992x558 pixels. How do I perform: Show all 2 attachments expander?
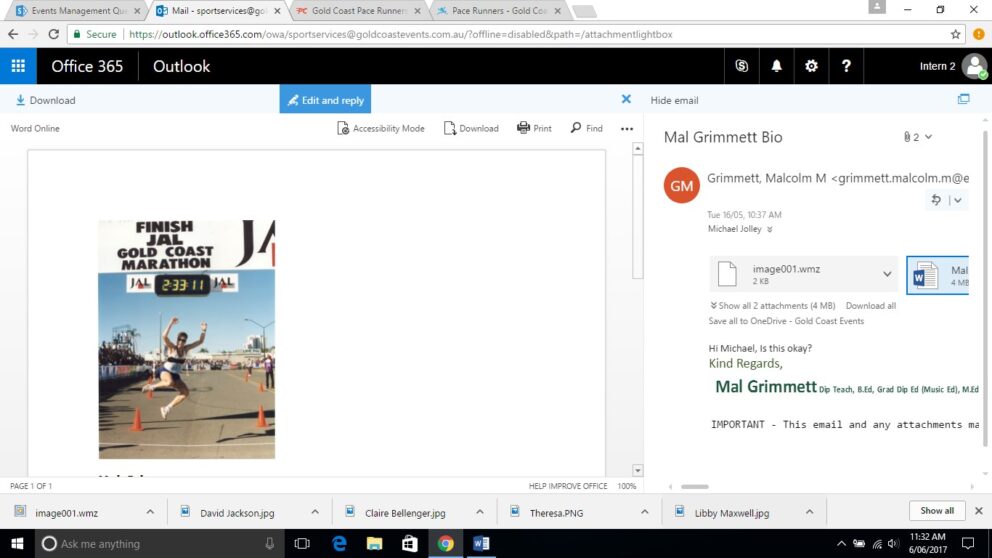[x=772, y=306]
